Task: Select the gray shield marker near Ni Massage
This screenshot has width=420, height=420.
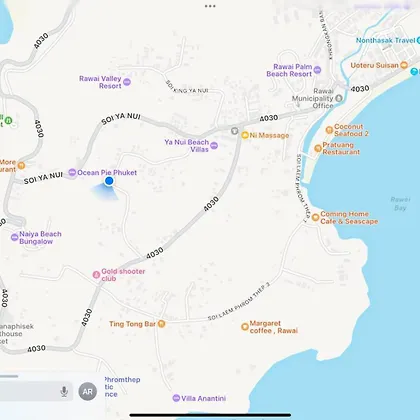Action: tap(235, 131)
